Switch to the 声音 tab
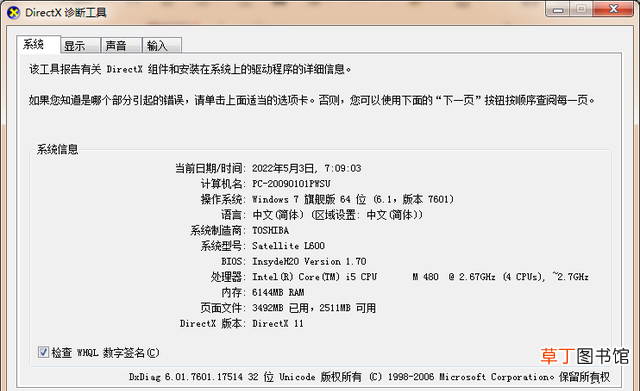 tap(121, 46)
